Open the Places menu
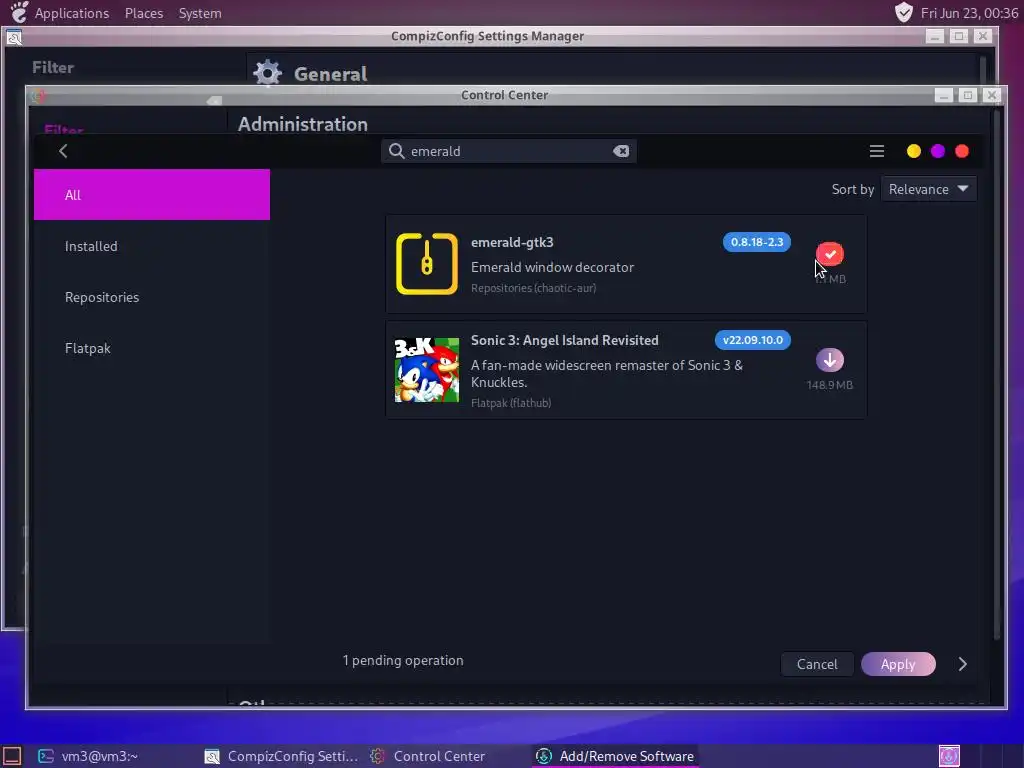 (144, 13)
